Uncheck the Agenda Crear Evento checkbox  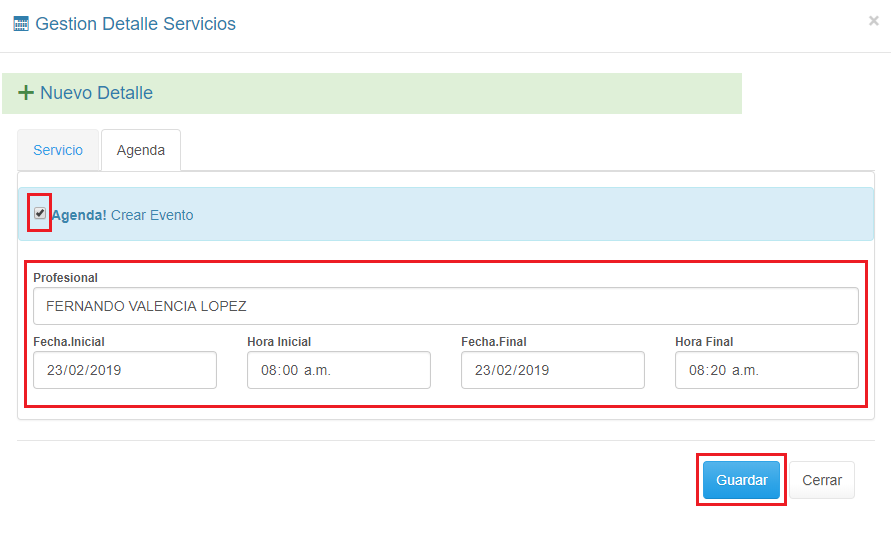40,213
